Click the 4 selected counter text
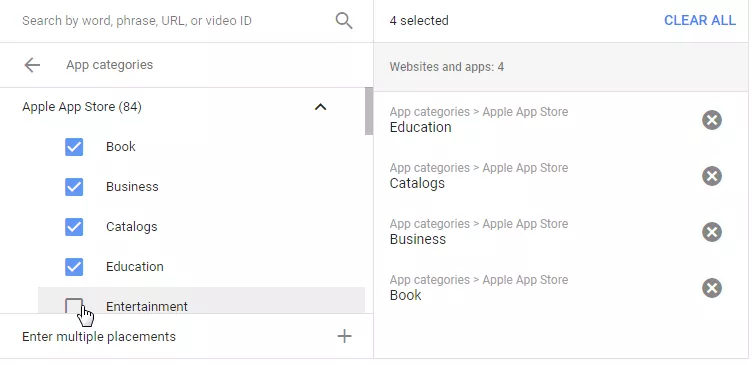This screenshot has height=365, width=752. (x=419, y=21)
